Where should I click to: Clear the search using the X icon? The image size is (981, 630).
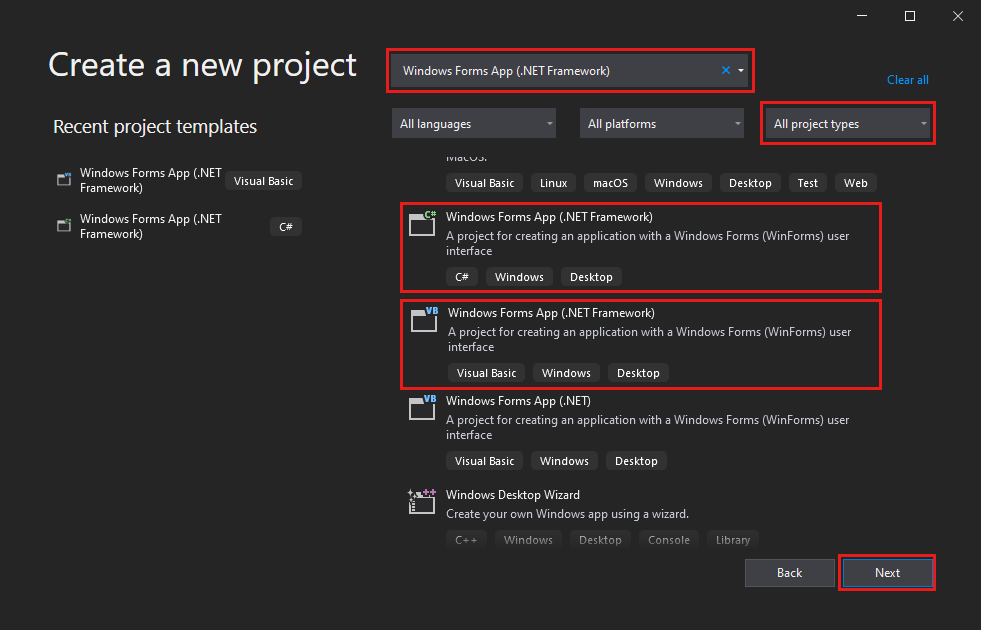725,70
